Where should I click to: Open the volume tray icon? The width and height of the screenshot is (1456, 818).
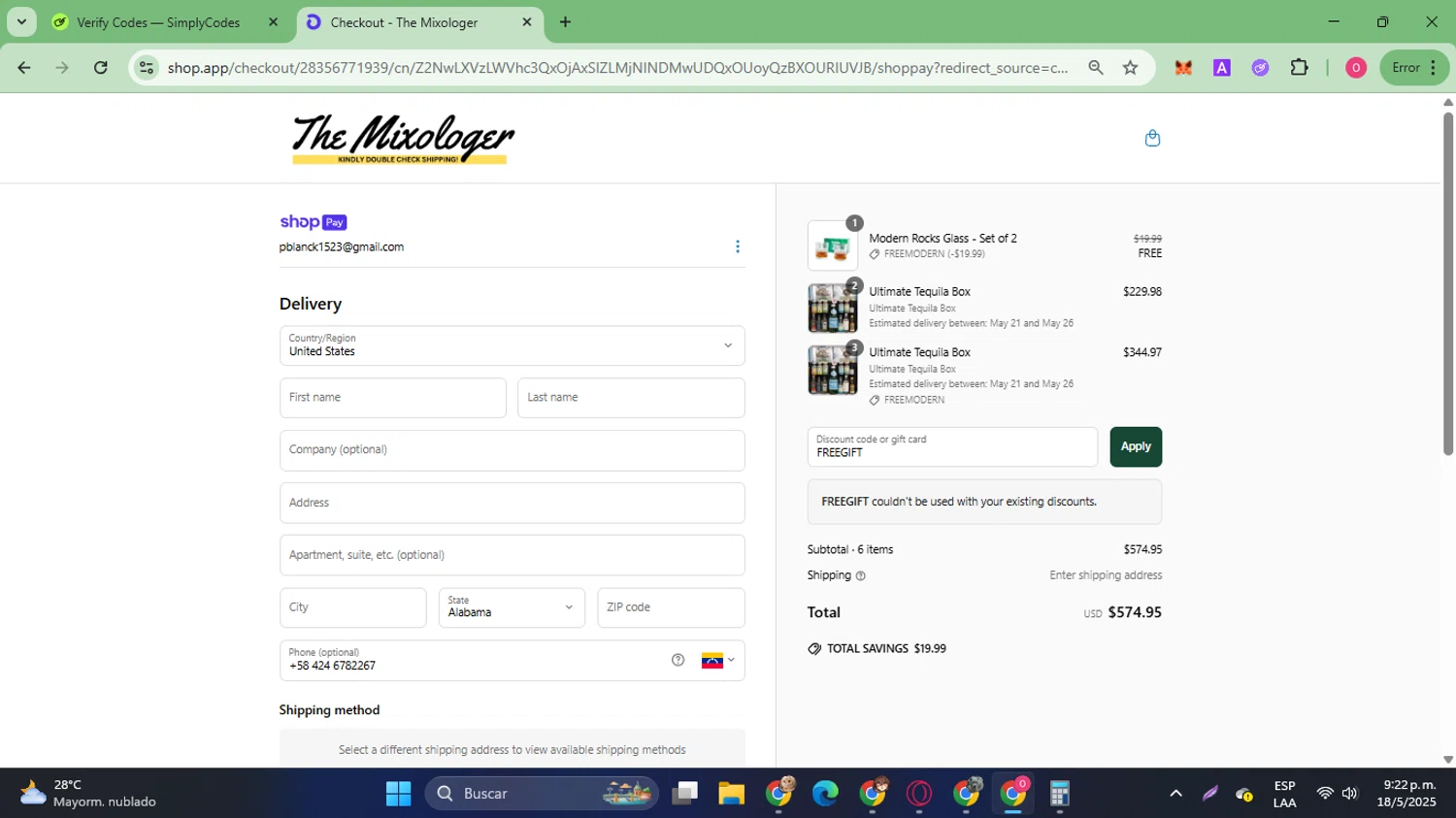click(1350, 794)
